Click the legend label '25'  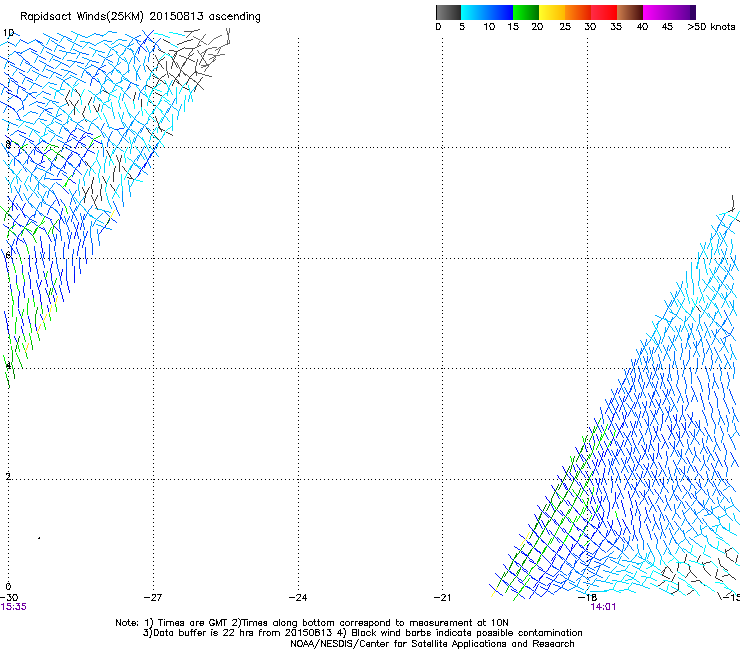click(565, 27)
